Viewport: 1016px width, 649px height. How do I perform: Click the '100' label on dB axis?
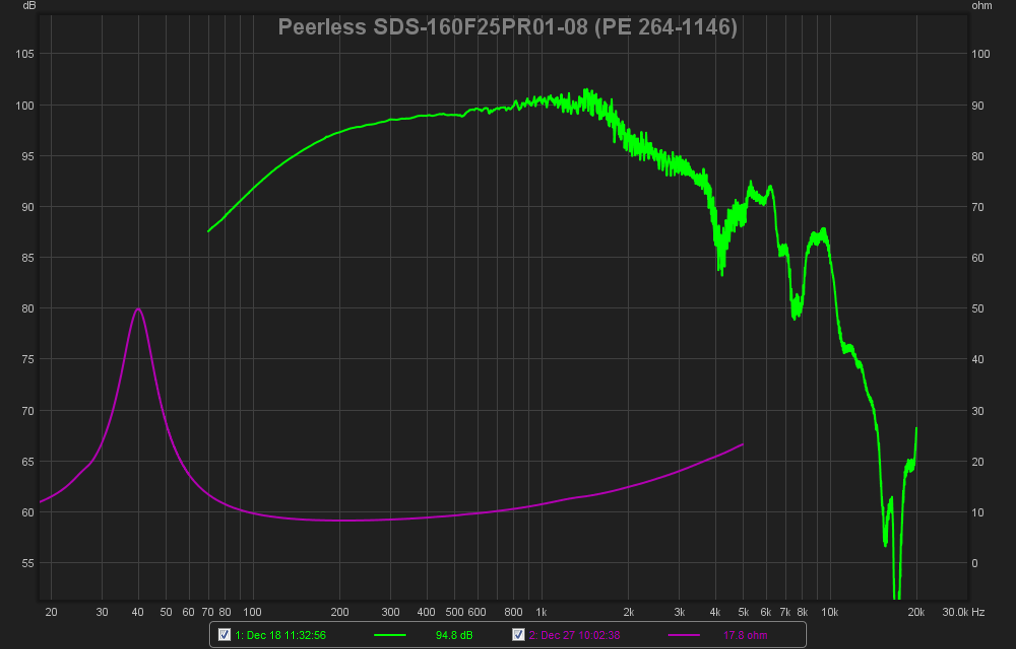[x=25, y=106]
